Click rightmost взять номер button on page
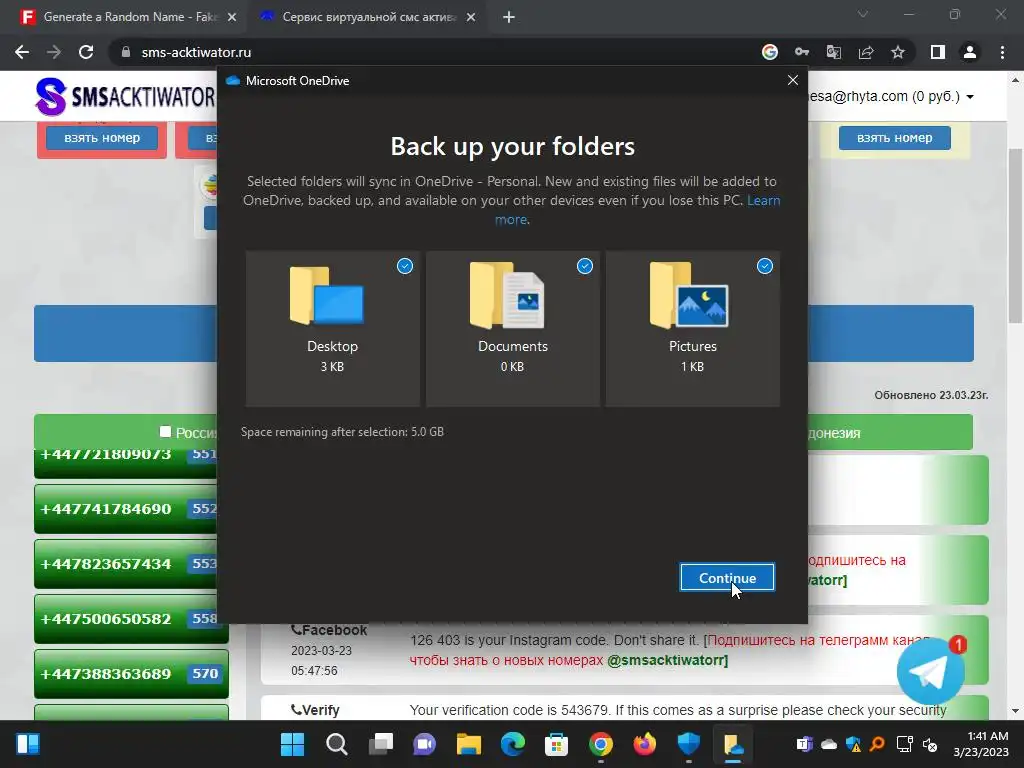The width and height of the screenshot is (1024, 768). 894,138
